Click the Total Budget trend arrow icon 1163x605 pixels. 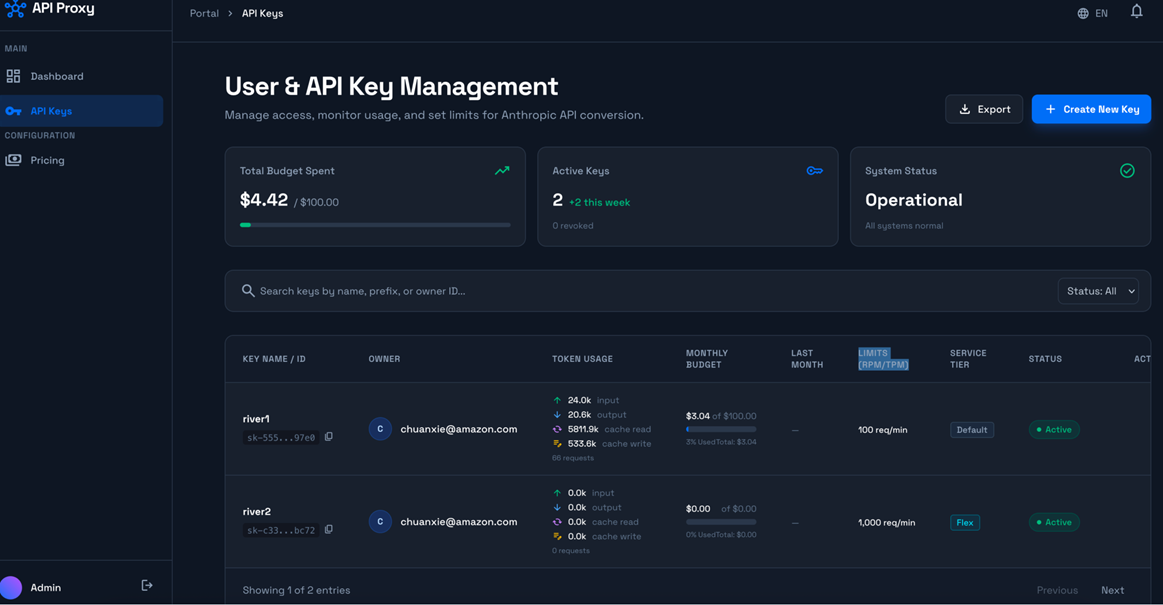(502, 171)
